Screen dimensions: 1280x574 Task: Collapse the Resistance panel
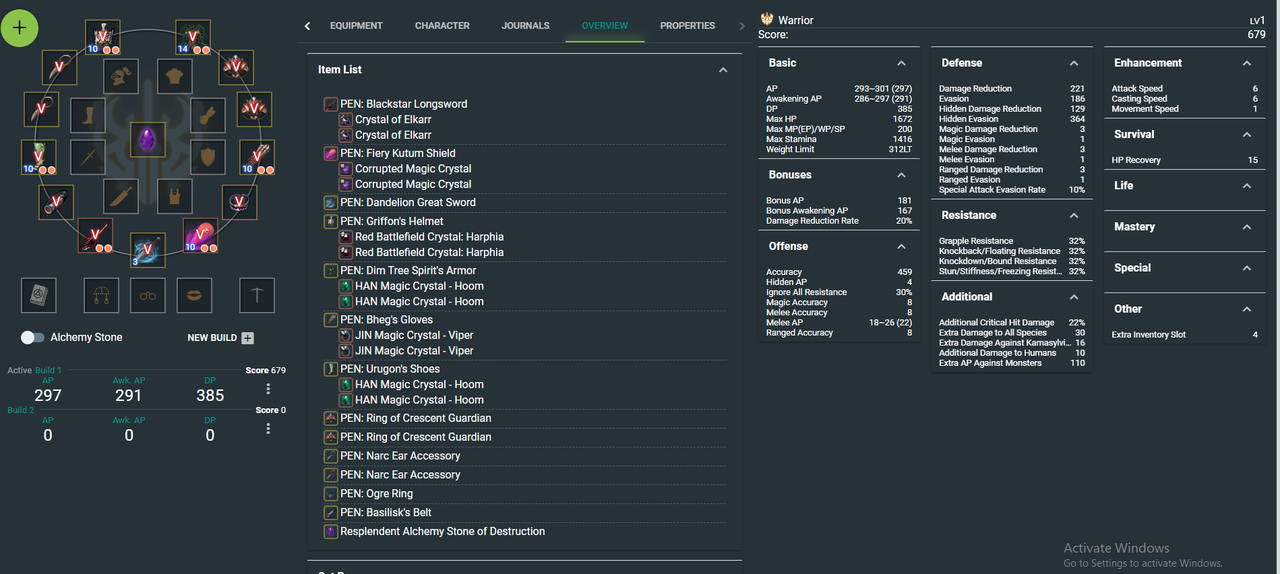click(x=1074, y=215)
